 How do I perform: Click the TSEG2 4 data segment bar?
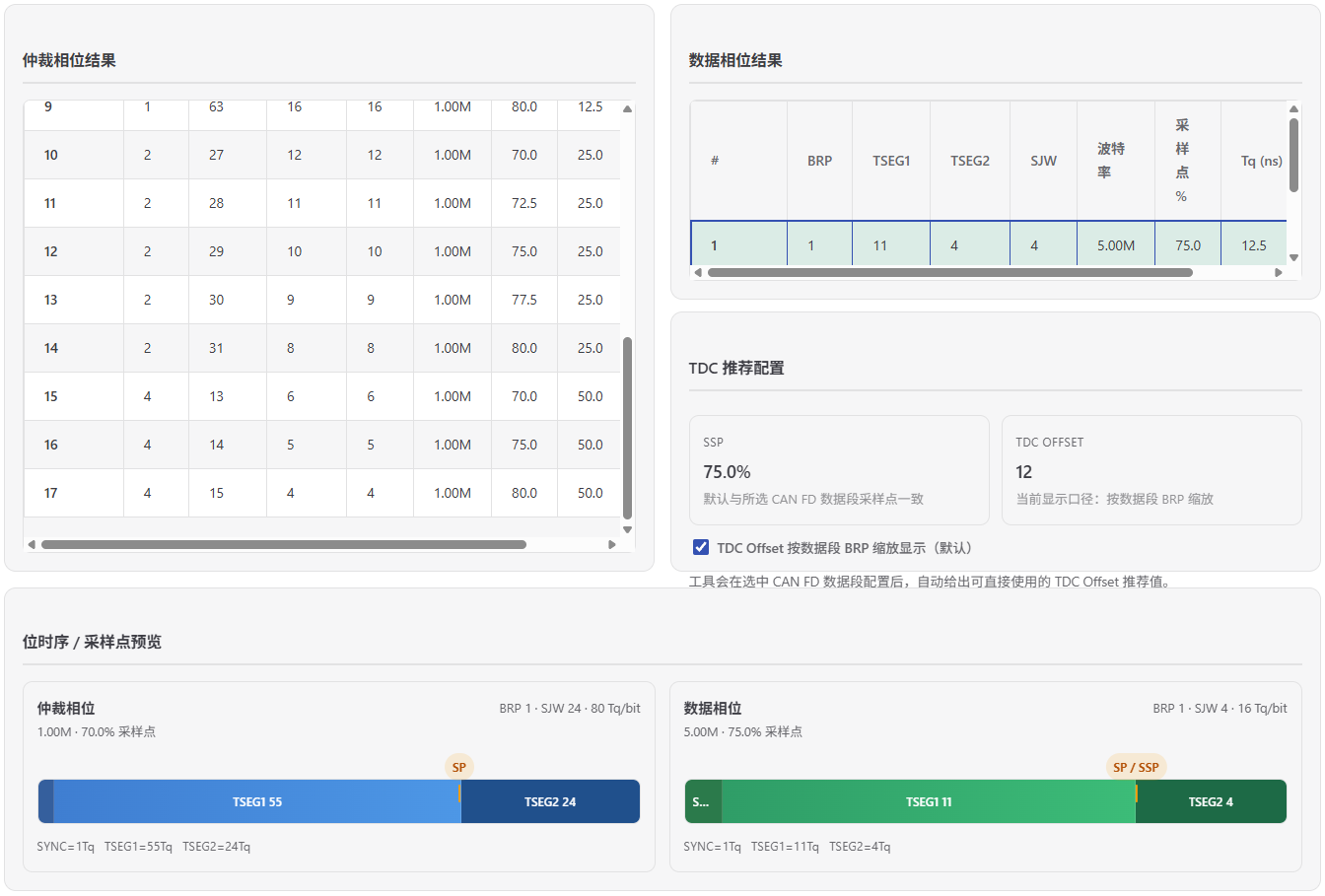pos(1211,801)
